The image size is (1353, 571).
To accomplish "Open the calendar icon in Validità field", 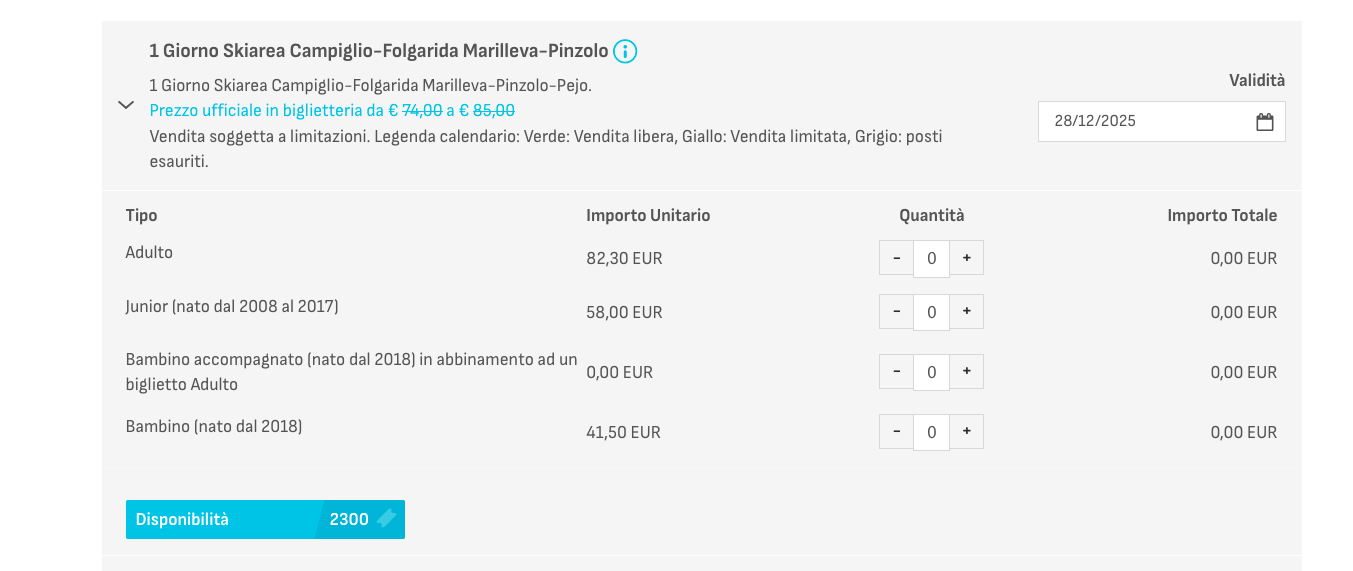I will pyautogui.click(x=1265, y=122).
